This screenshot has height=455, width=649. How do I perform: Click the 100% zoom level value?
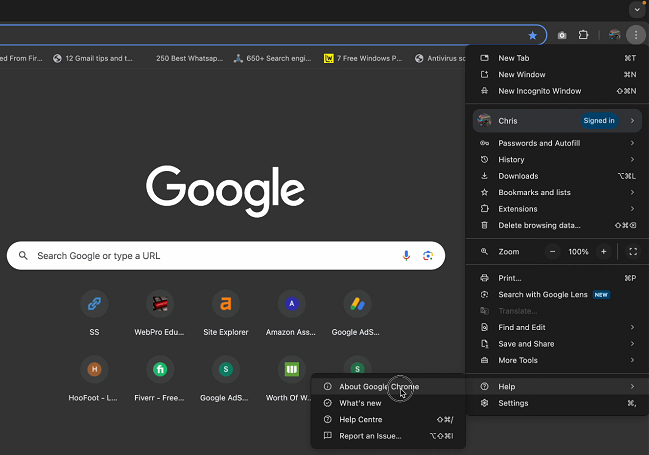point(578,251)
